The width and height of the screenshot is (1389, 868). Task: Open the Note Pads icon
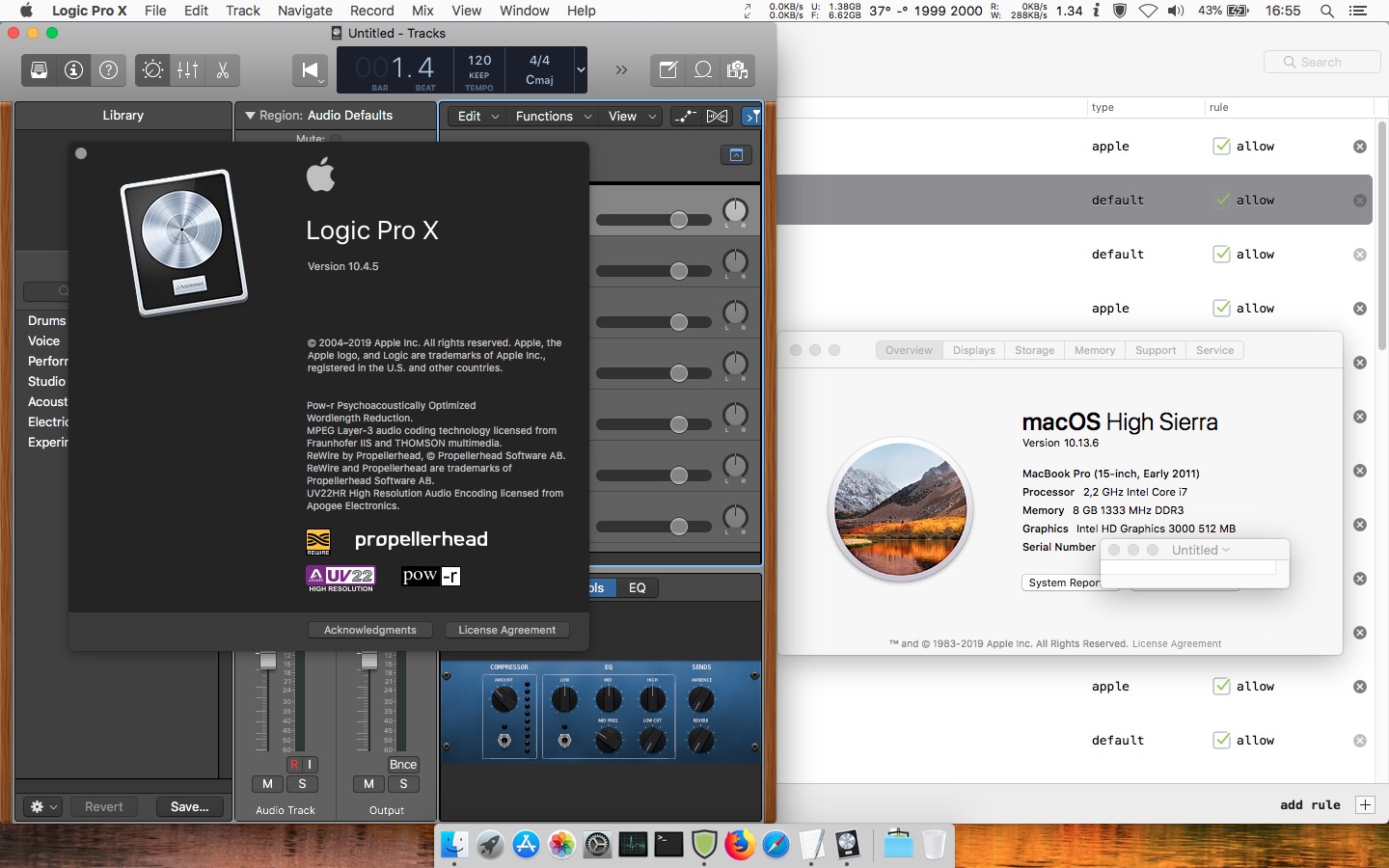(667, 70)
